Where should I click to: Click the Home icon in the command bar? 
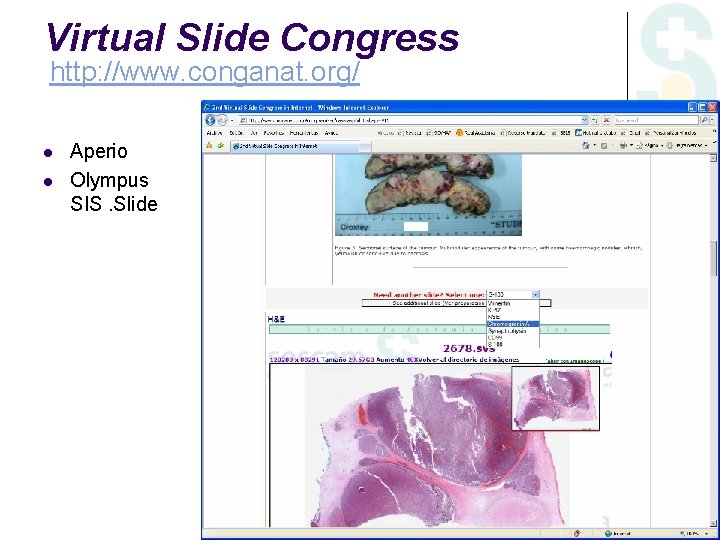point(585,146)
